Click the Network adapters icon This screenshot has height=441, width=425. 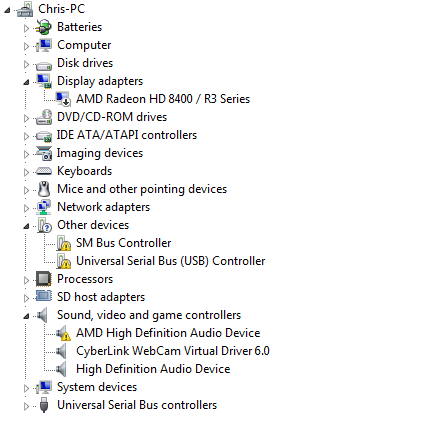point(44,207)
